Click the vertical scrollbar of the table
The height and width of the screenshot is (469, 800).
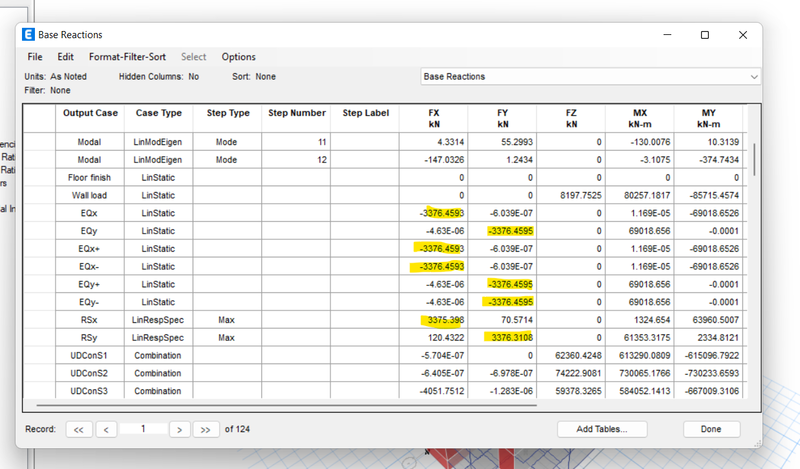click(x=754, y=160)
